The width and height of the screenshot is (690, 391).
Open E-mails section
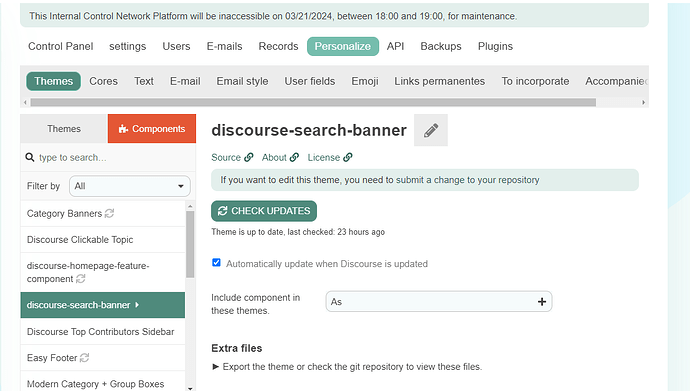(x=224, y=46)
